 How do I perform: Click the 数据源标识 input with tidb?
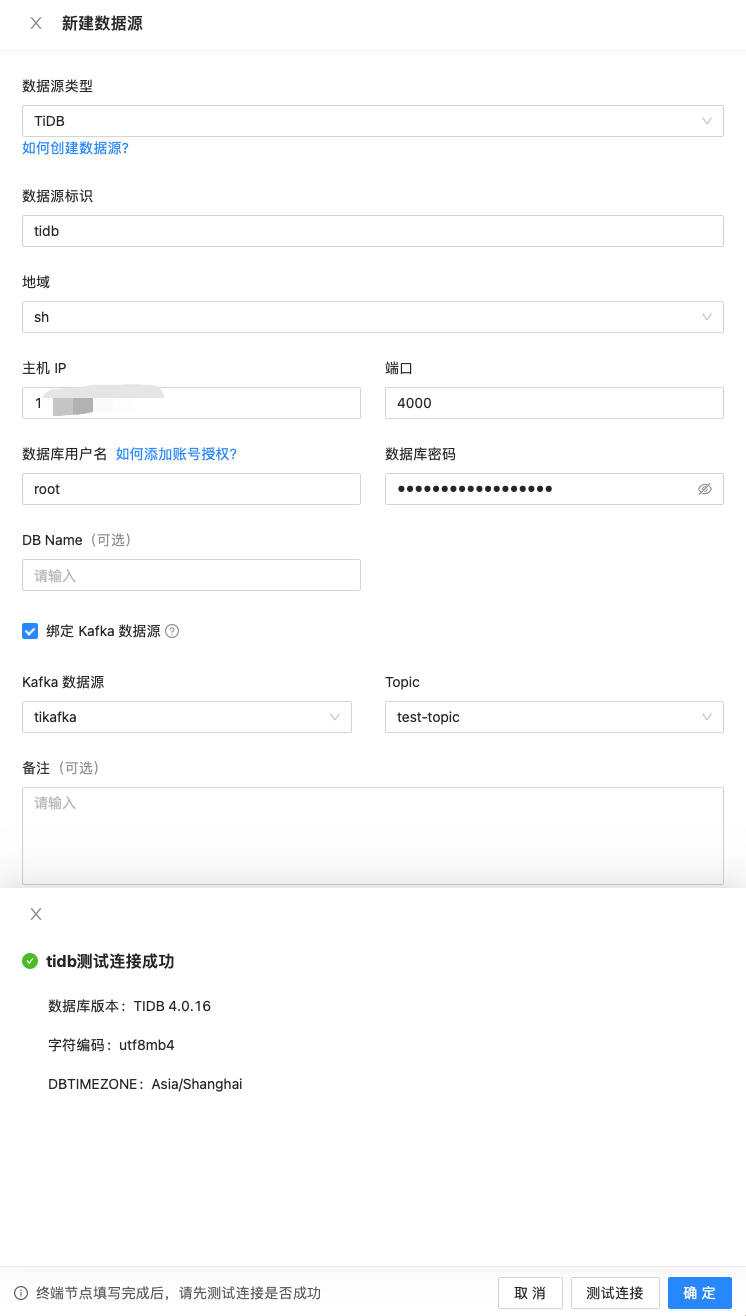pyautogui.click(x=373, y=231)
